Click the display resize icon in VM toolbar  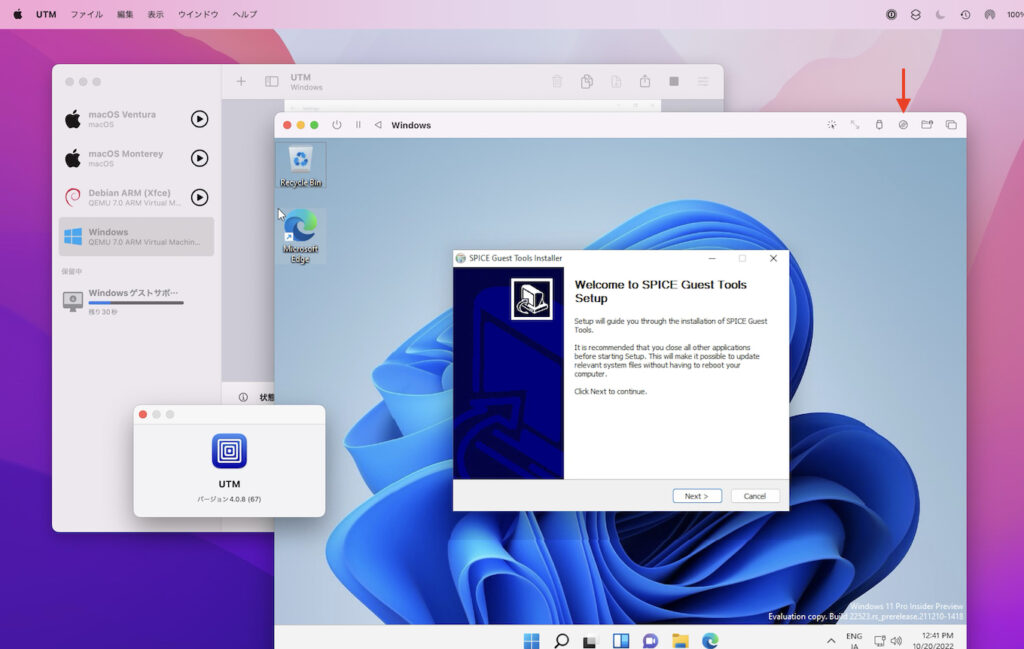click(x=854, y=124)
